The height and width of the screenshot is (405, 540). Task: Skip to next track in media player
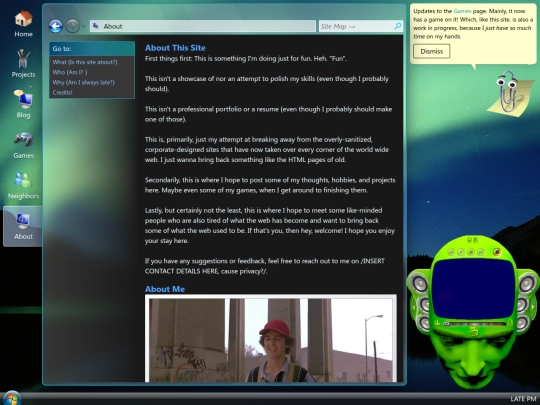(x=480, y=252)
